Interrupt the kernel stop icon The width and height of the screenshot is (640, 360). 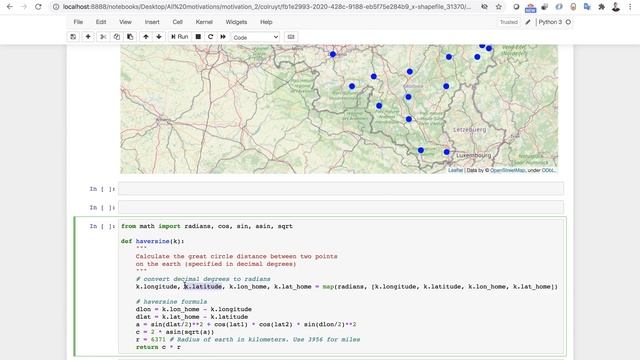(x=198, y=37)
